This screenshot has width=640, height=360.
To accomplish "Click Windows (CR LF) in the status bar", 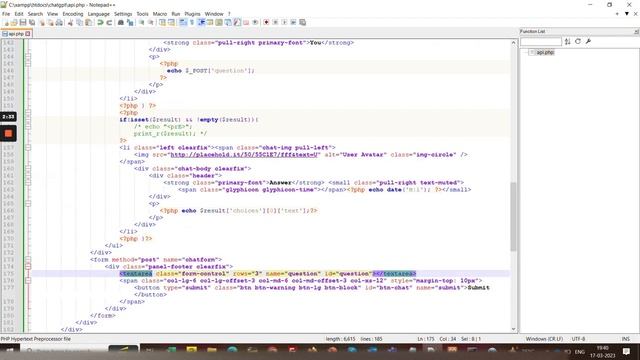I will (x=544, y=339).
